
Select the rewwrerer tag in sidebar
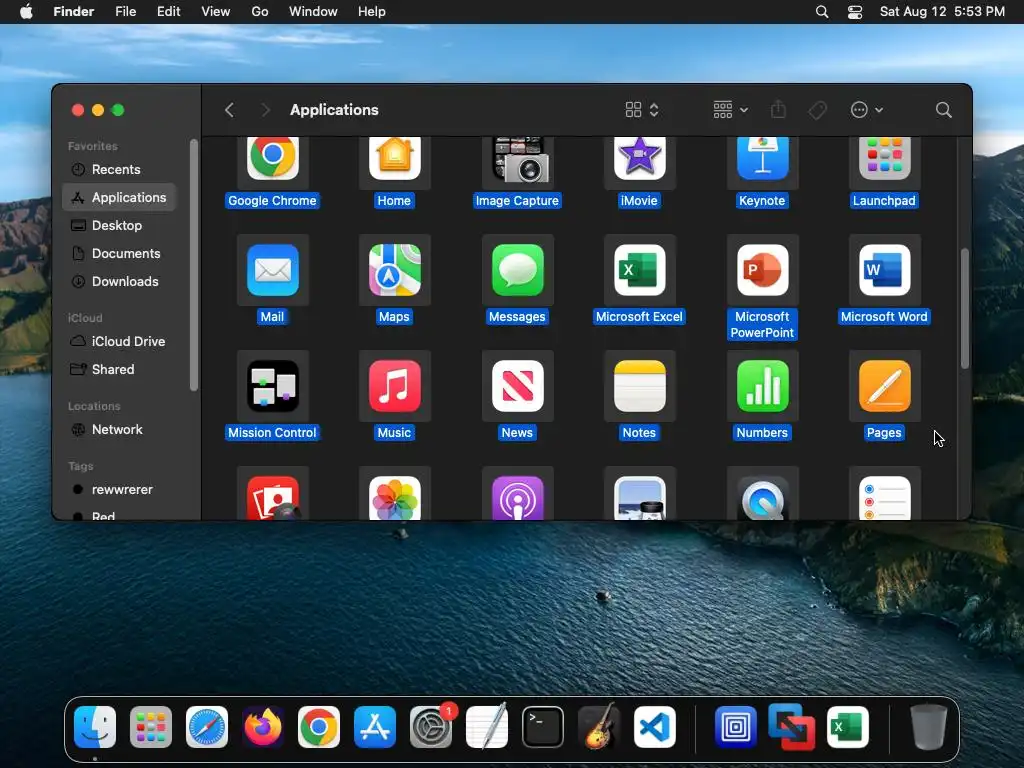click(x=119, y=490)
